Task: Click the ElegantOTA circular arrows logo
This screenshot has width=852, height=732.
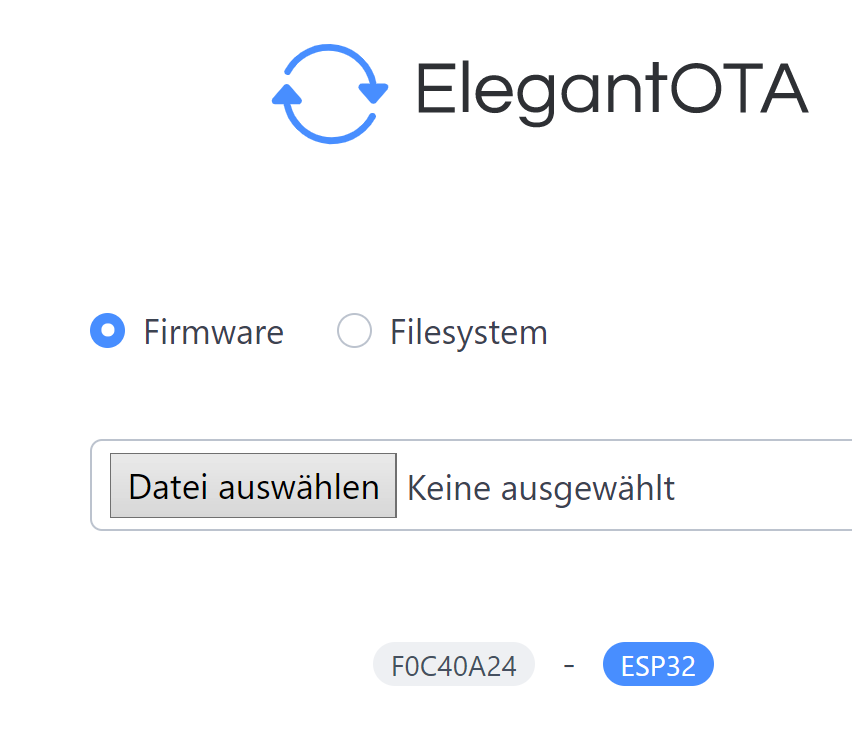Action: click(x=330, y=94)
